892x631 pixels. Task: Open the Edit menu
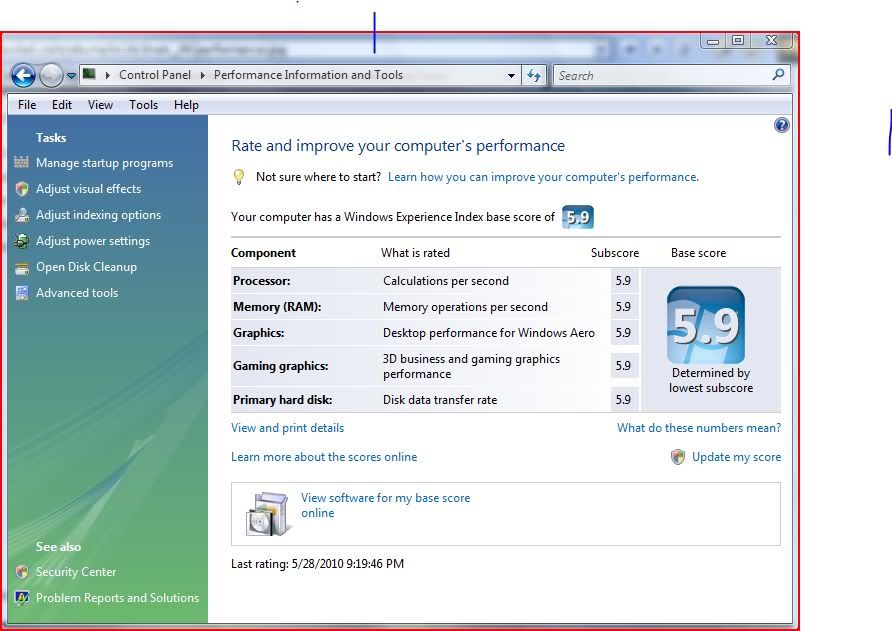coord(61,105)
